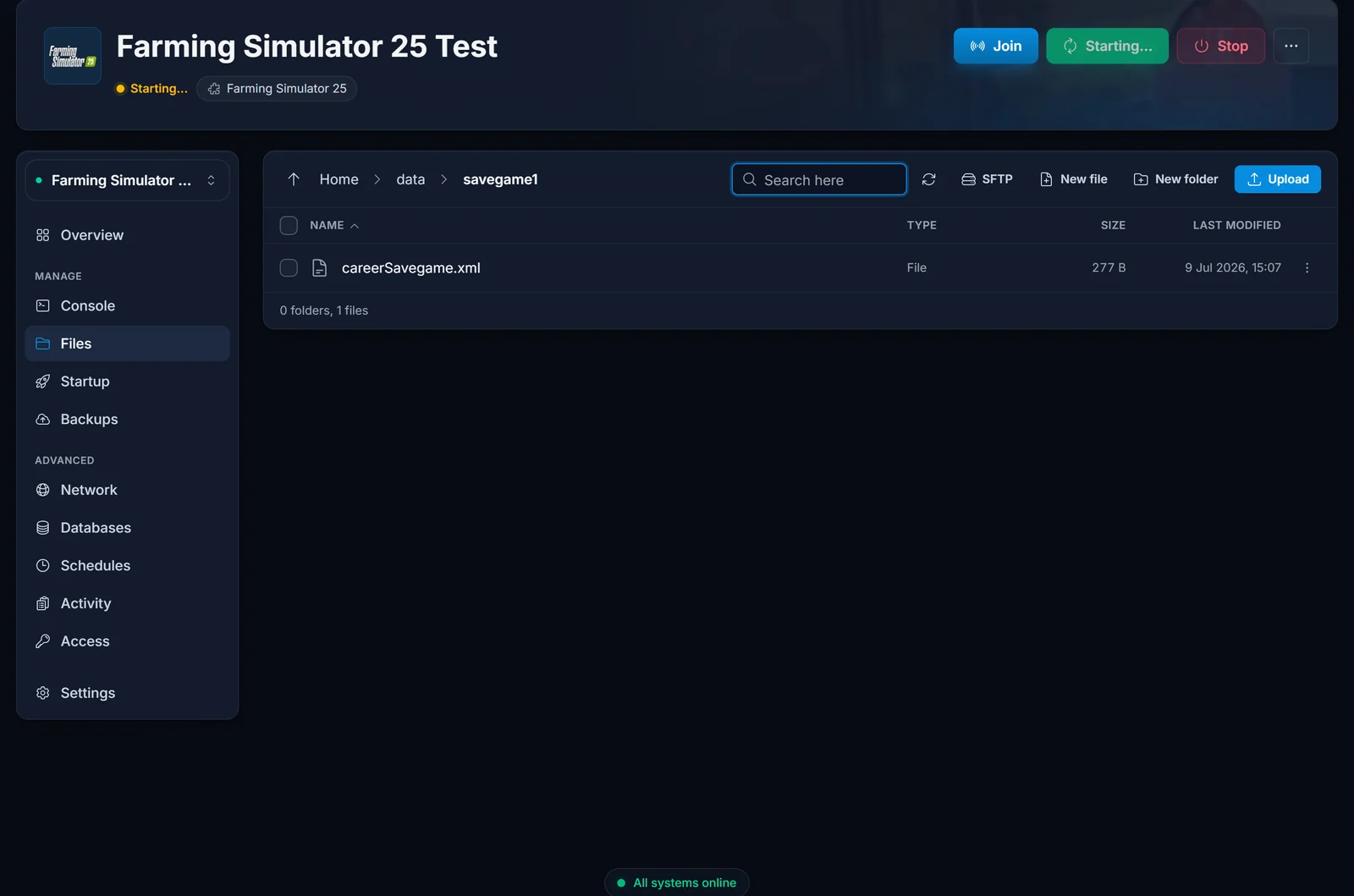
Task: Open the Startup settings page
Action: tap(127, 382)
